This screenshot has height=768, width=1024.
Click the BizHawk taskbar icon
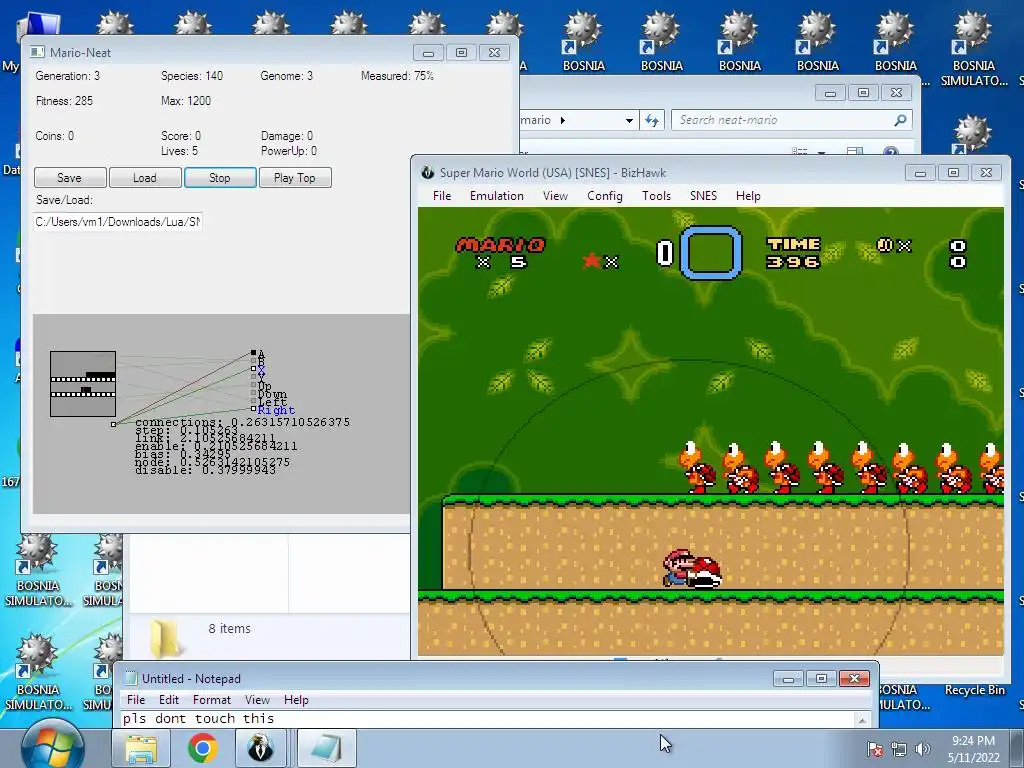[261, 748]
